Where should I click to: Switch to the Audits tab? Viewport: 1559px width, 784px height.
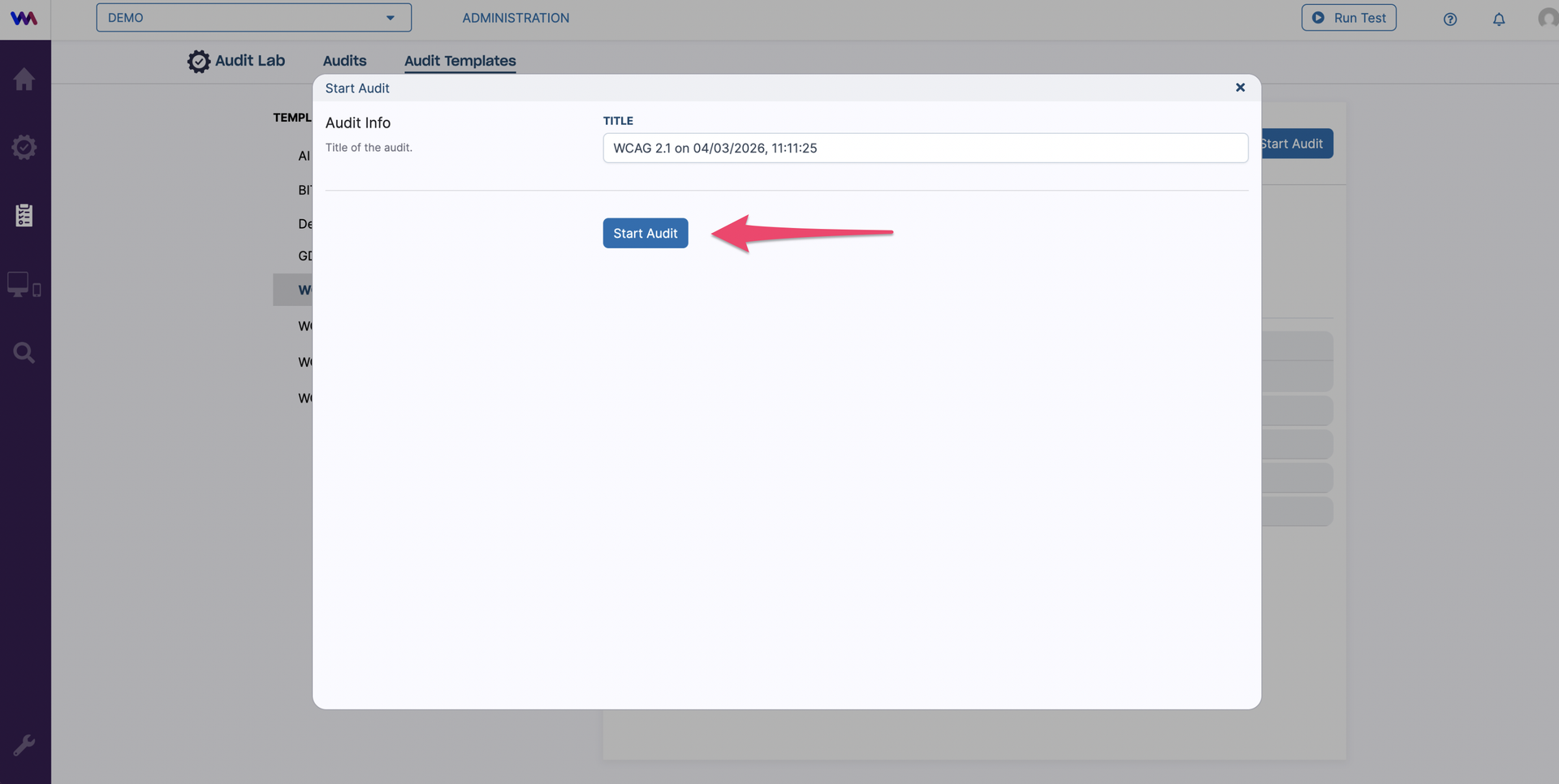click(x=344, y=61)
